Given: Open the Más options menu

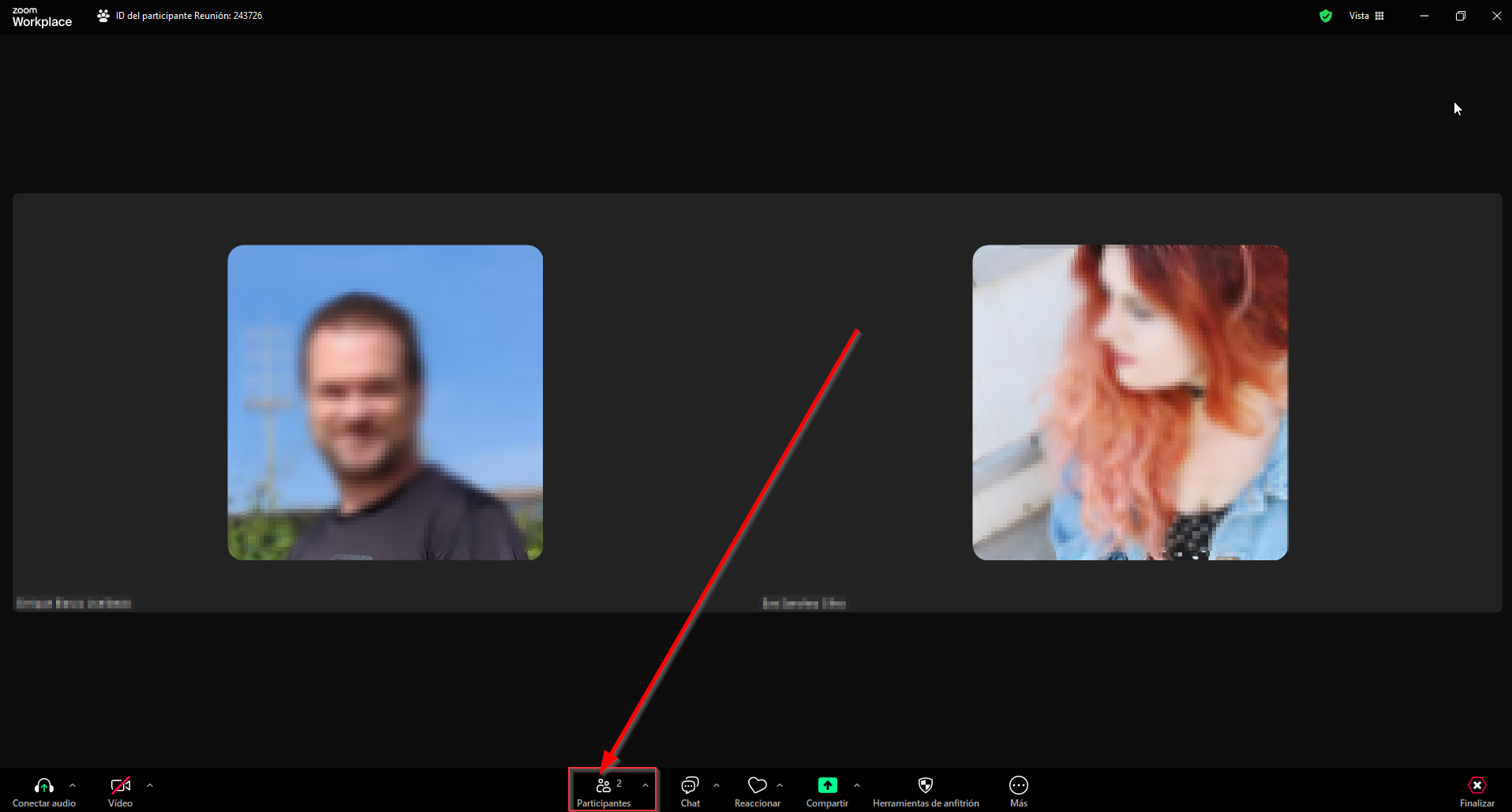Looking at the screenshot, I should [1019, 786].
